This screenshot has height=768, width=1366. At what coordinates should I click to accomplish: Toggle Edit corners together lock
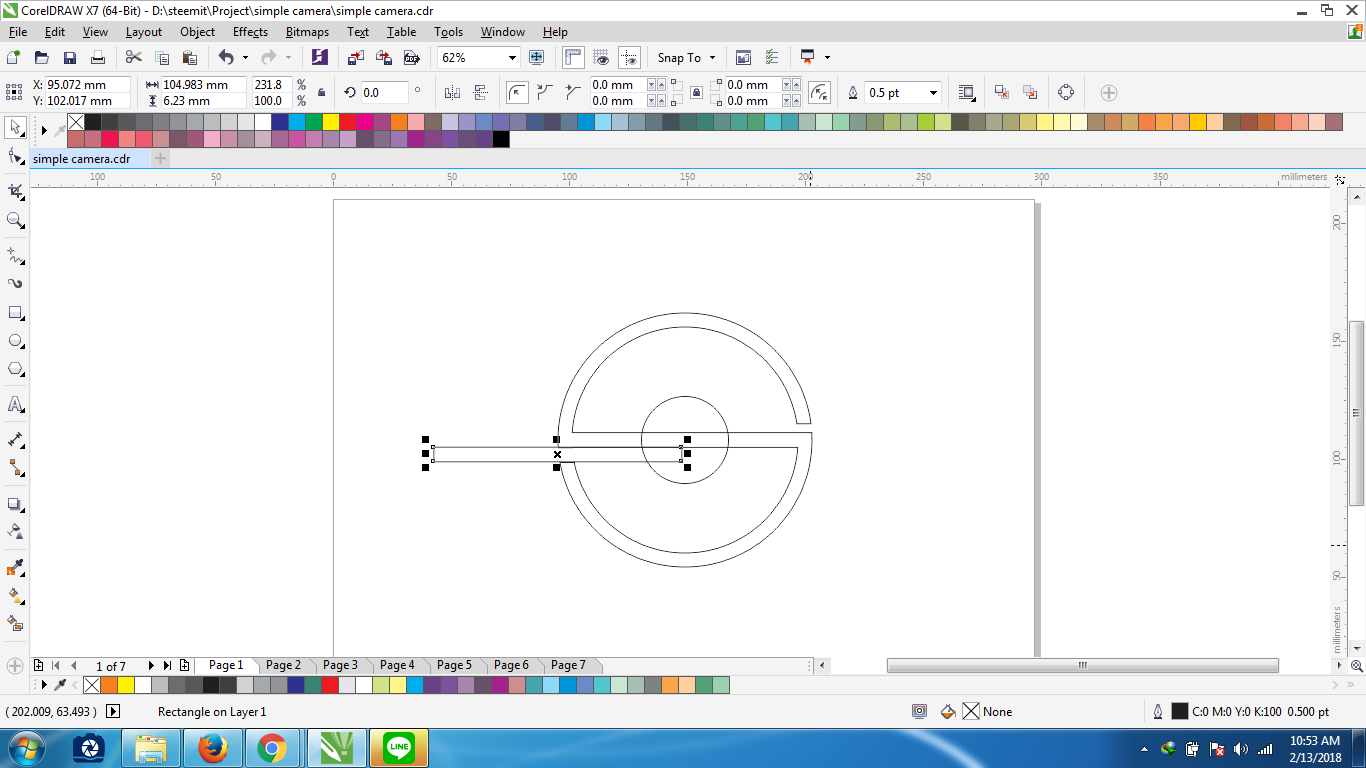click(697, 93)
